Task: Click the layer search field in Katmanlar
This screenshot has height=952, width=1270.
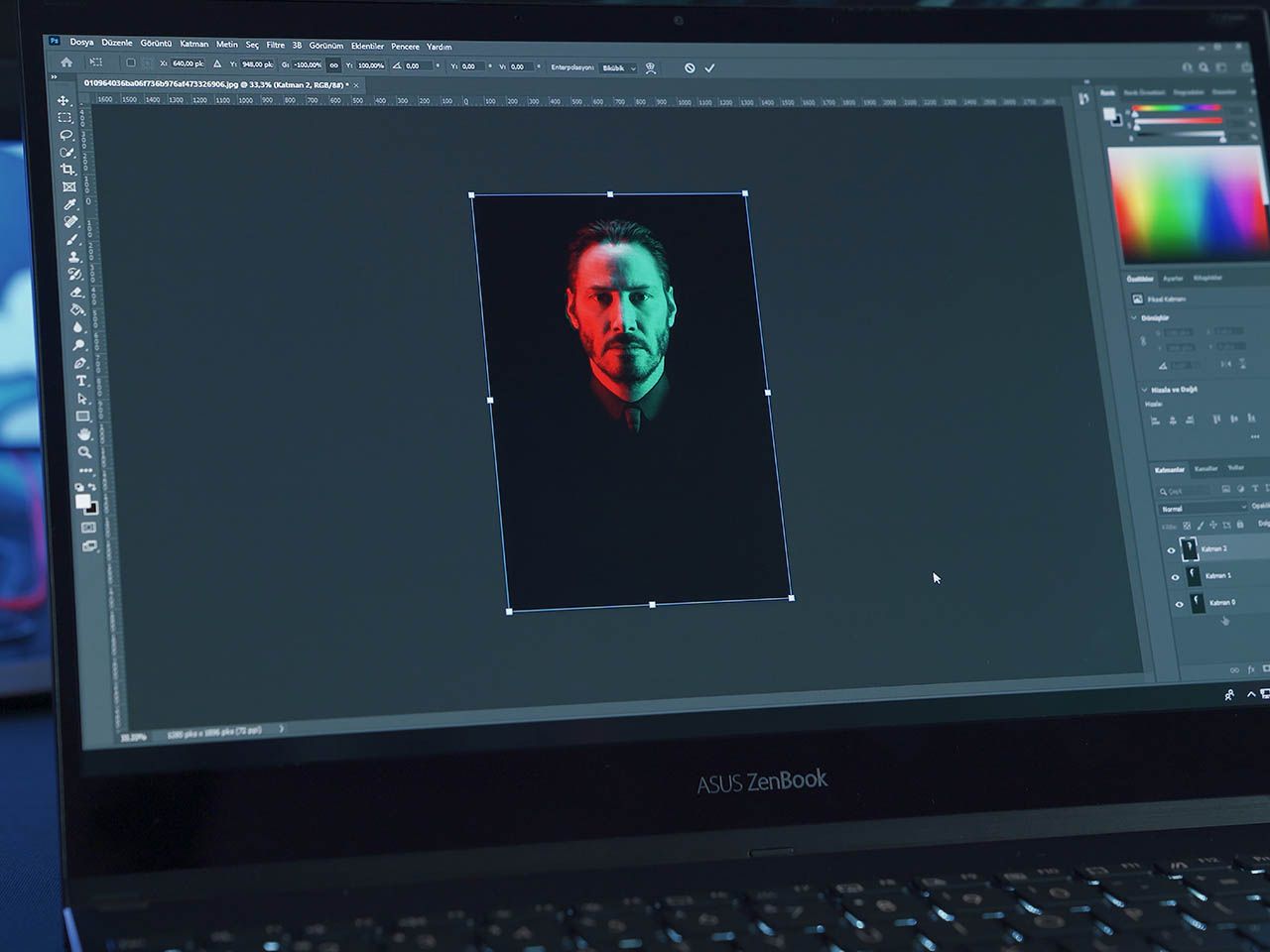Action: [1185, 490]
